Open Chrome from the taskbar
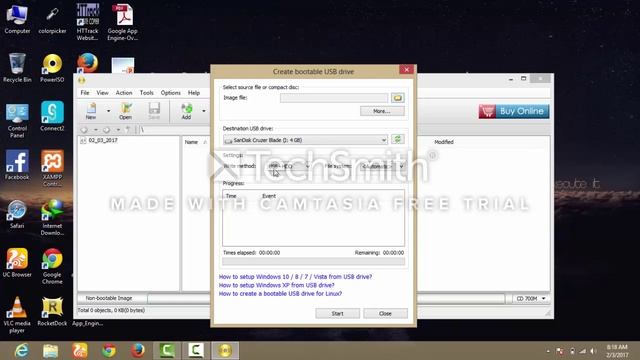The height and width of the screenshot is (360, 640). [x=109, y=351]
